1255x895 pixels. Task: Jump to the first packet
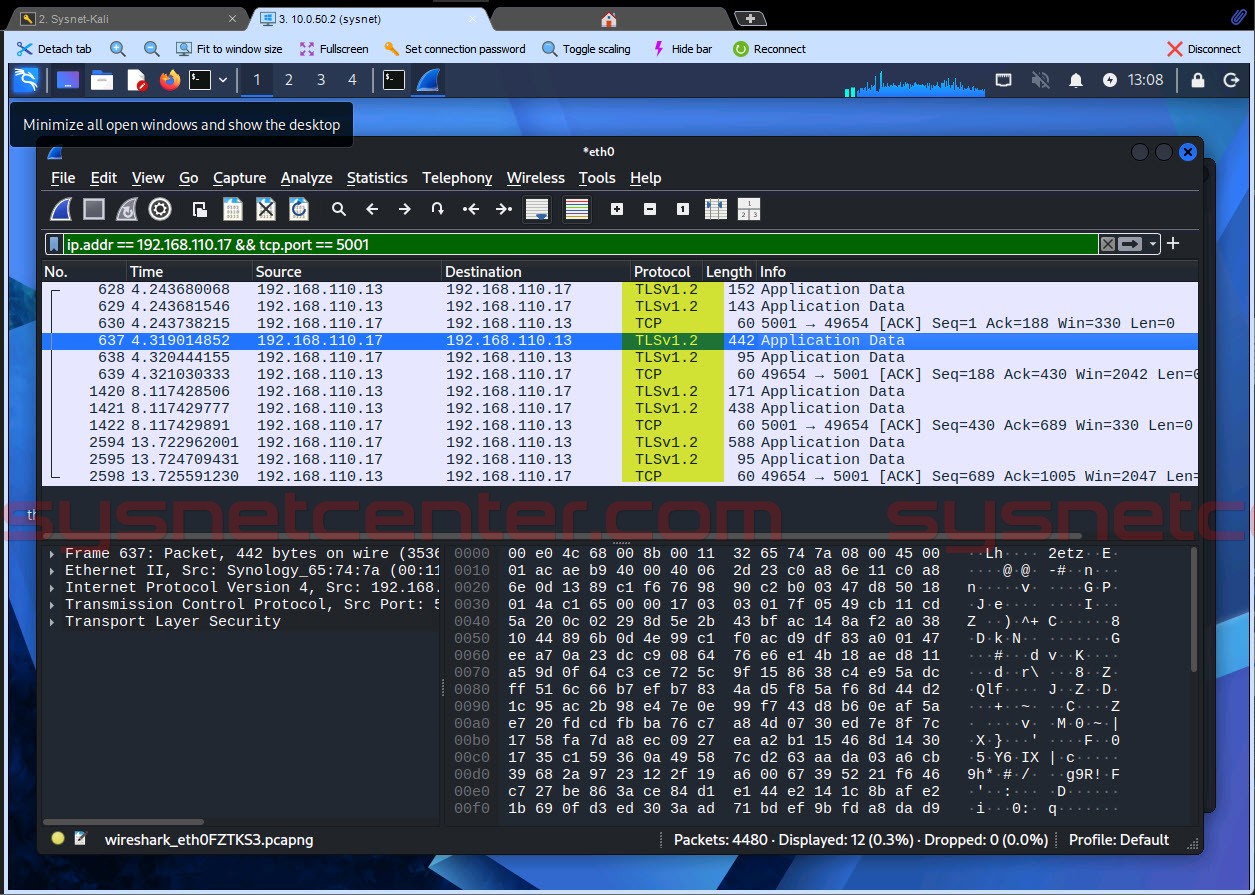coord(471,209)
